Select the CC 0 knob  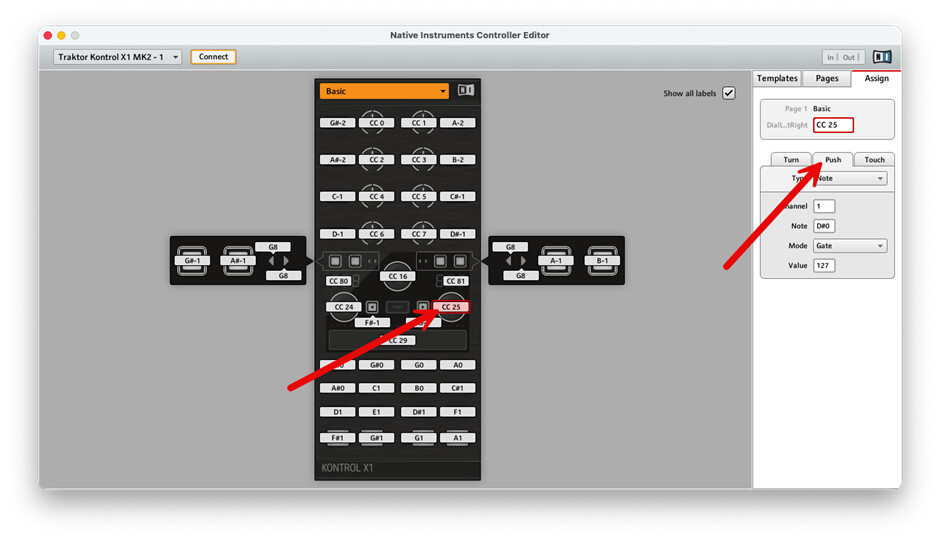click(x=376, y=123)
